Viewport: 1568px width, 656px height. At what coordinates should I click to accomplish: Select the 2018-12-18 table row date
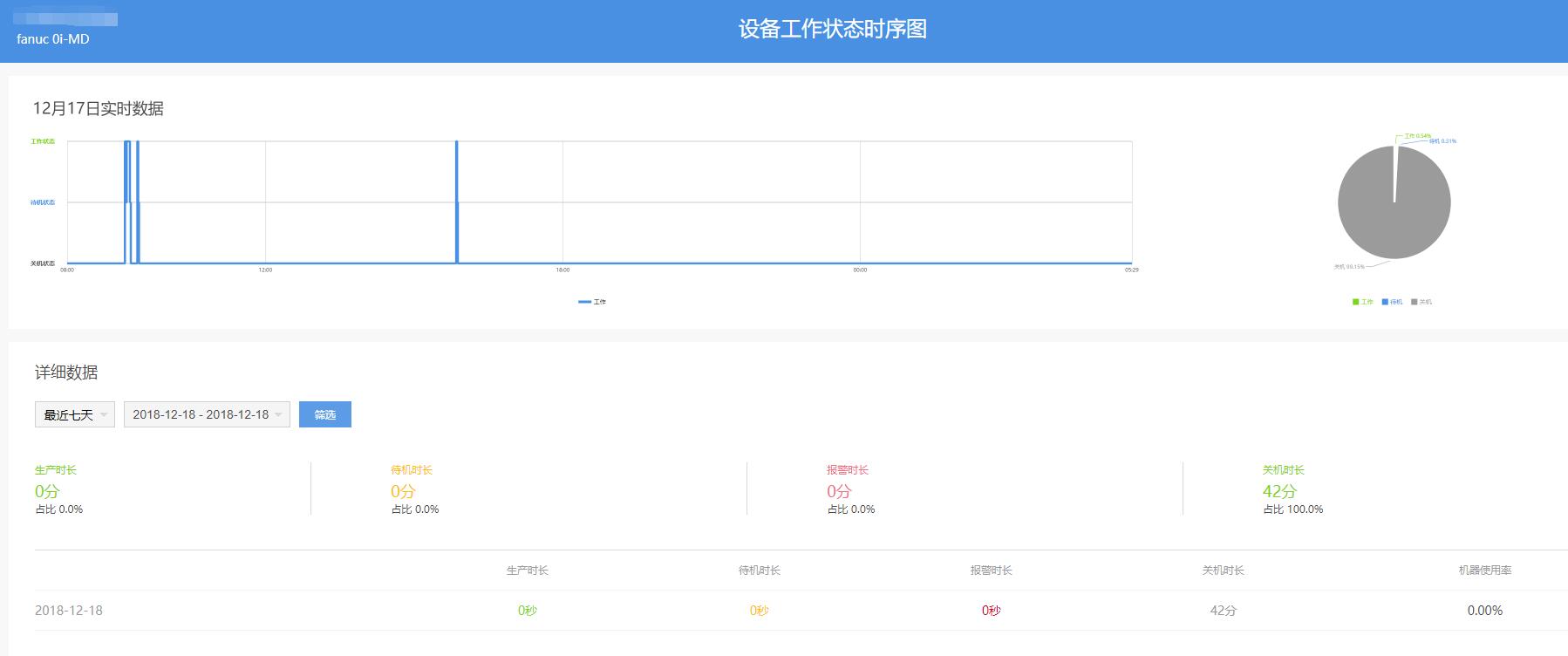69,611
